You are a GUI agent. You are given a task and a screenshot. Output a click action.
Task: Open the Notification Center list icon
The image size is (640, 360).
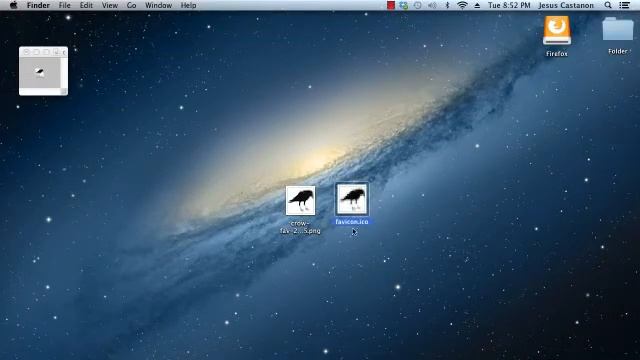[x=624, y=5]
